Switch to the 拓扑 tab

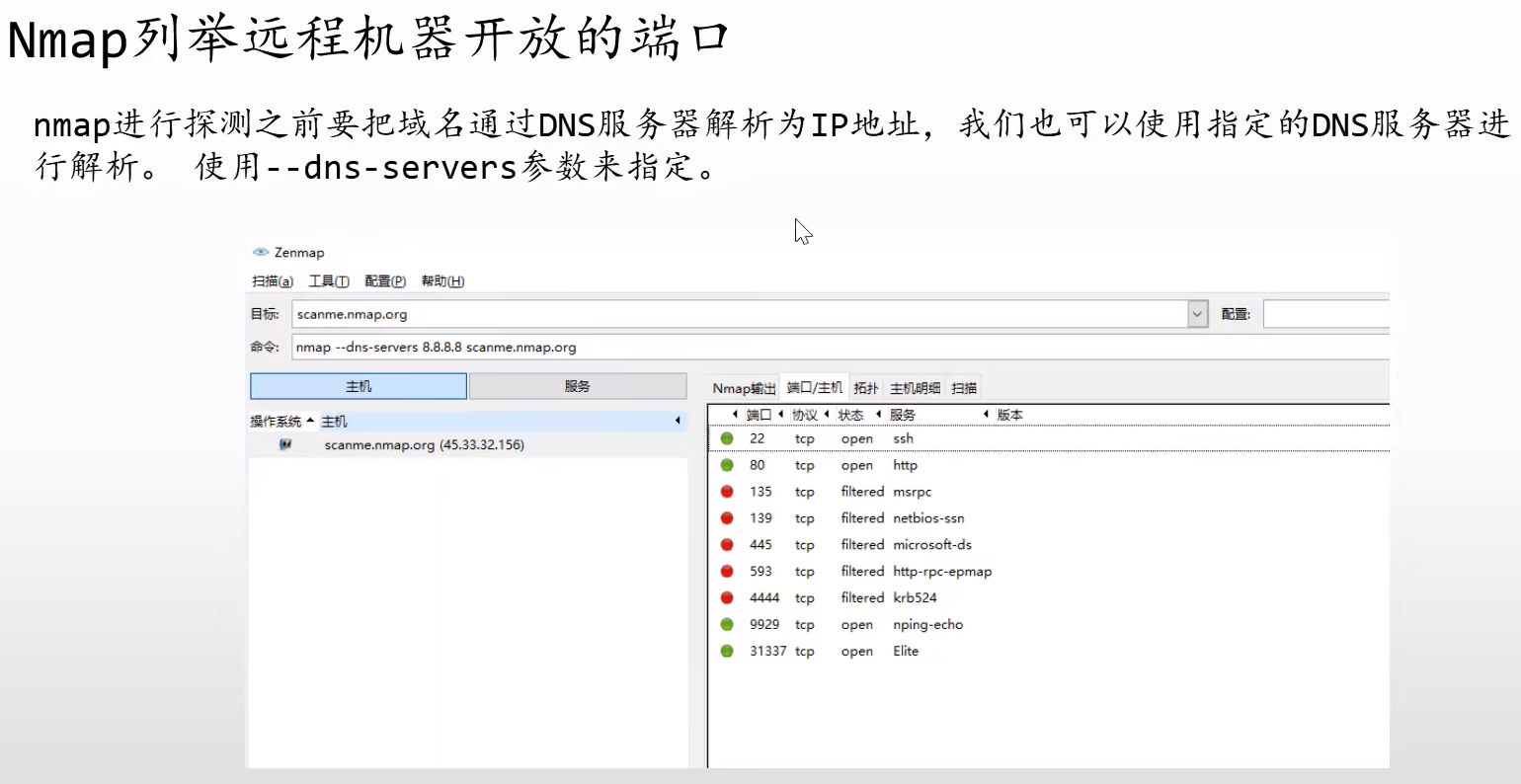(x=865, y=387)
